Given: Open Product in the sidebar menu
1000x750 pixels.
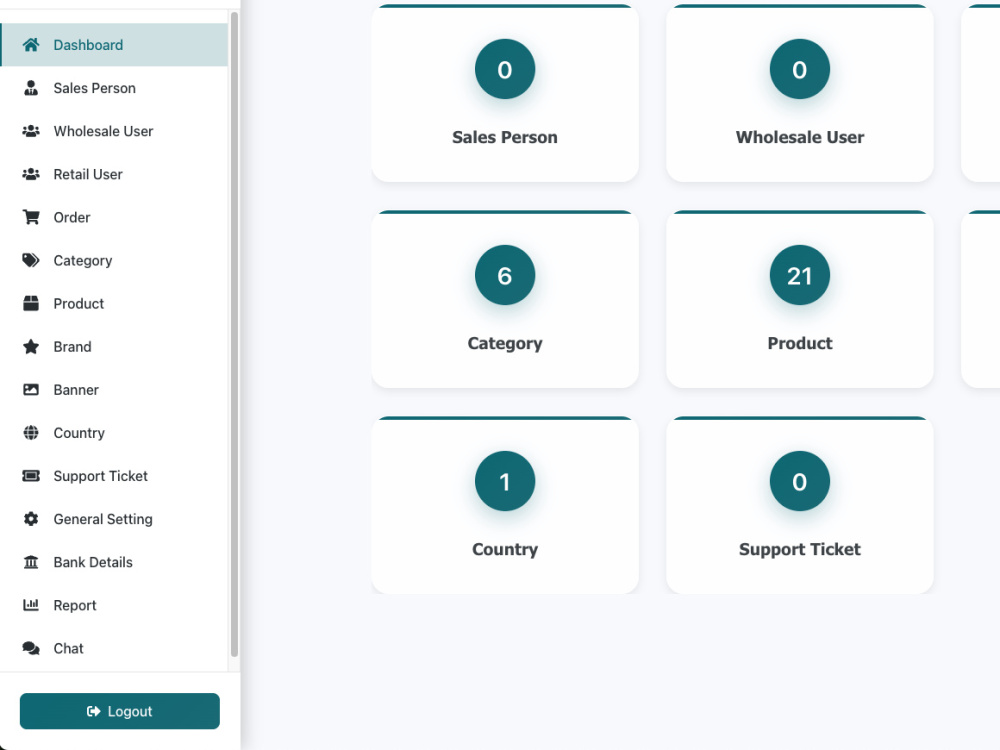Looking at the screenshot, I should click(x=114, y=304).
